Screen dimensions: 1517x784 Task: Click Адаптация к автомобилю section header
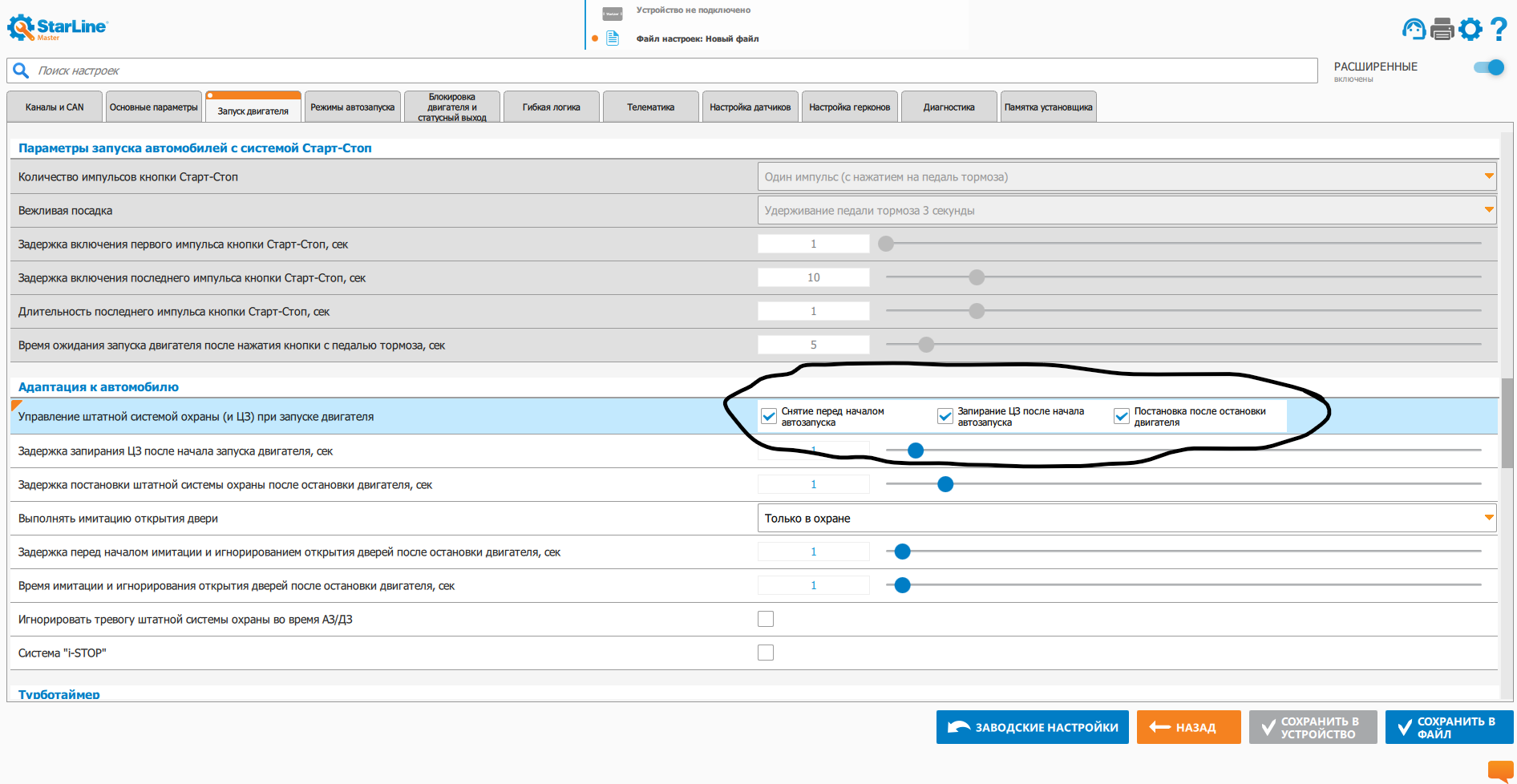99,386
